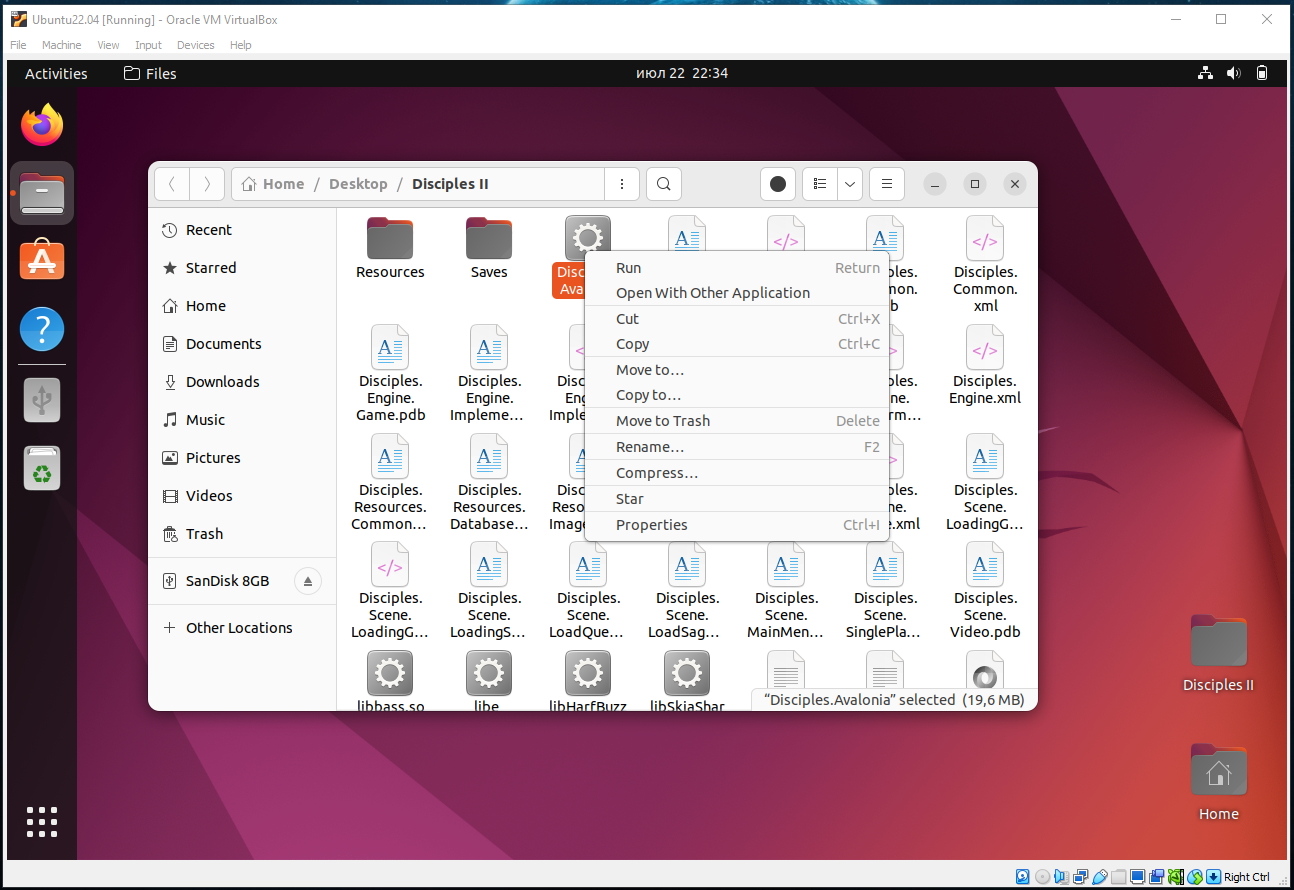Screen dimensions: 1294x890
Task: Select Disciples.Engine.Game.pdb file
Action: coord(390,373)
